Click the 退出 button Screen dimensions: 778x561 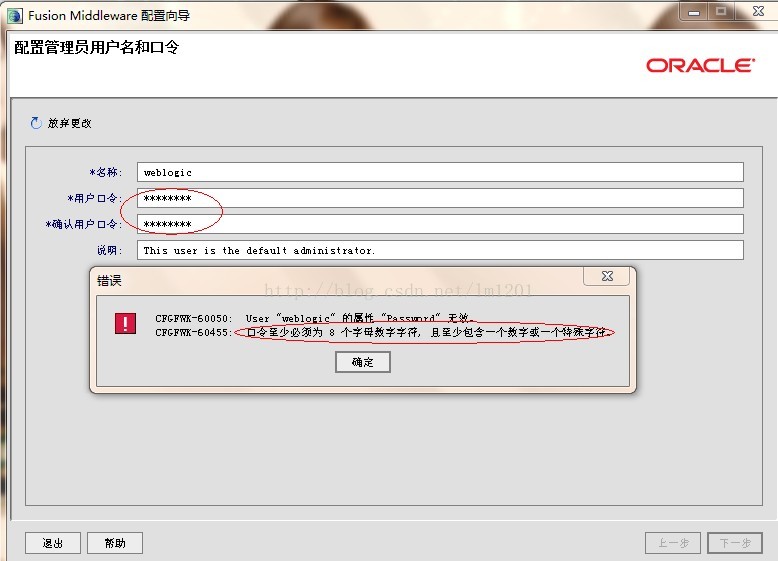pyautogui.click(x=53, y=543)
